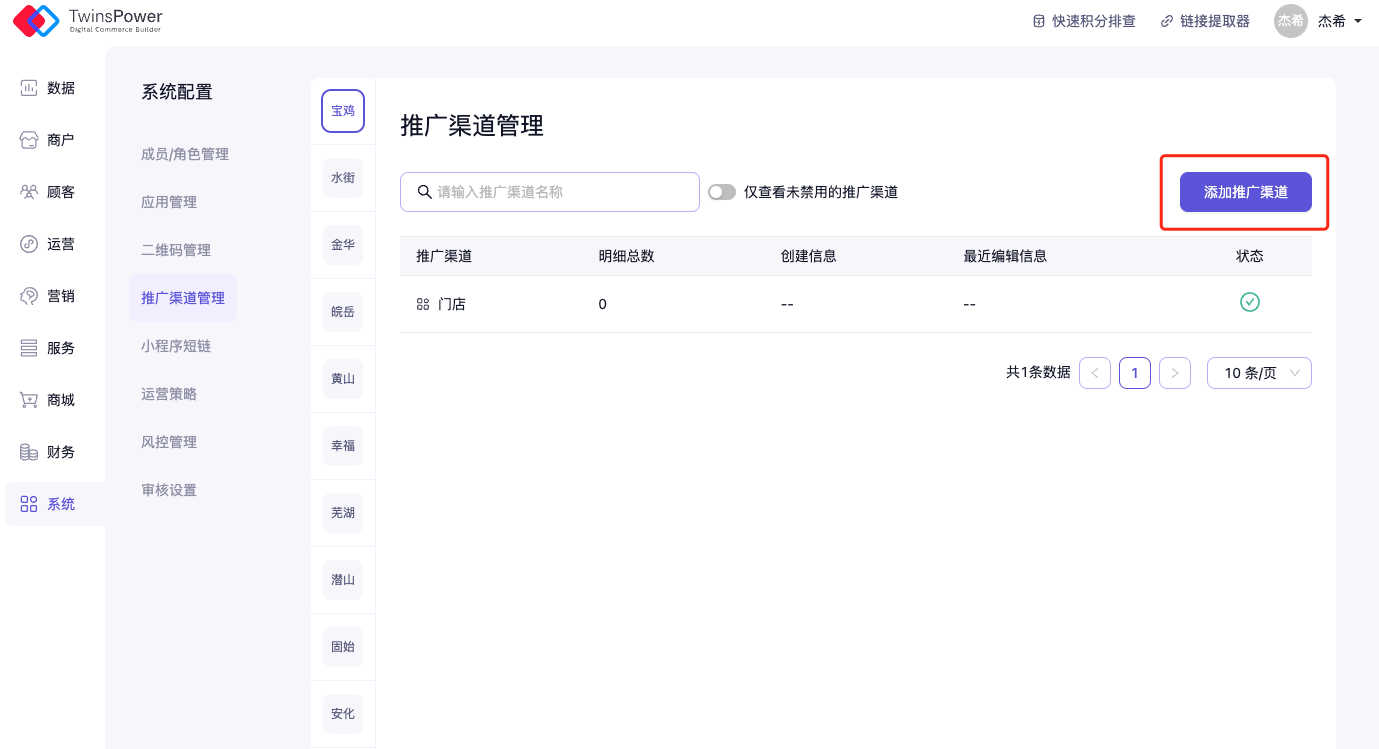Select 二维码管理 menu item
The height and width of the screenshot is (749, 1379).
(x=176, y=250)
